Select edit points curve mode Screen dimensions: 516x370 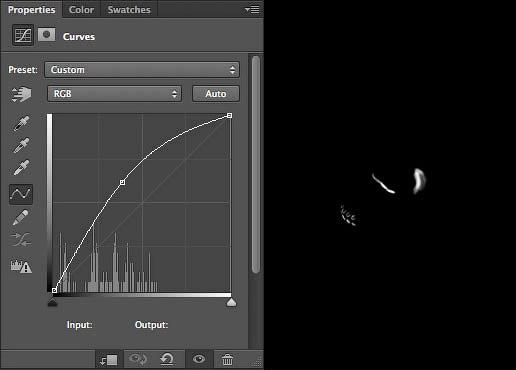[21, 194]
